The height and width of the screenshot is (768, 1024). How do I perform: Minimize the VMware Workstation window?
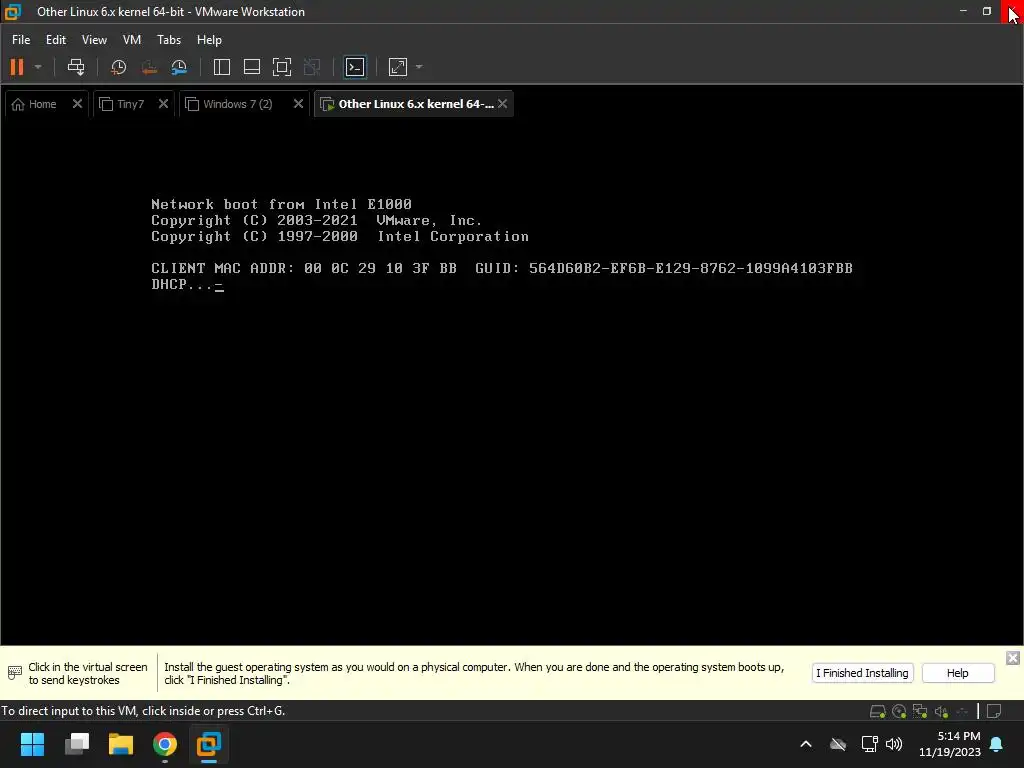tap(963, 11)
